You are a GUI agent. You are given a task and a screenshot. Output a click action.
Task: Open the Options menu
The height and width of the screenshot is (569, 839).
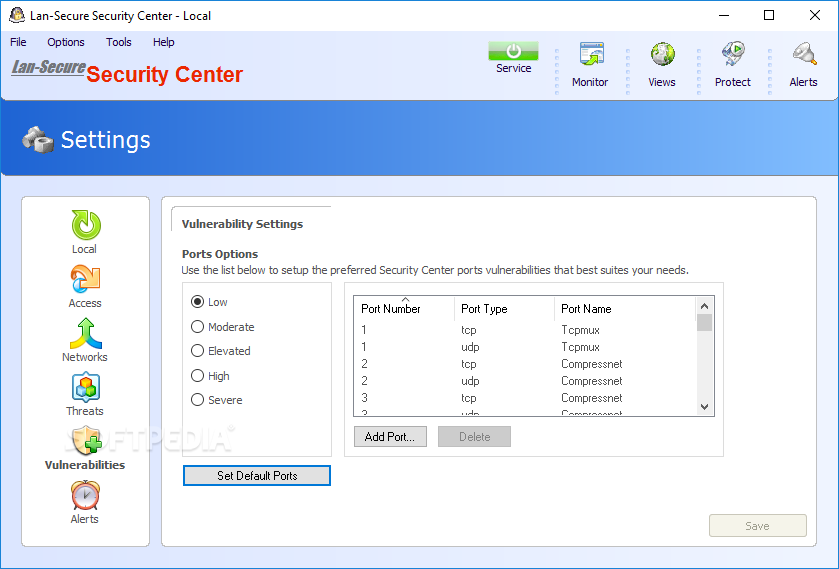click(x=66, y=42)
